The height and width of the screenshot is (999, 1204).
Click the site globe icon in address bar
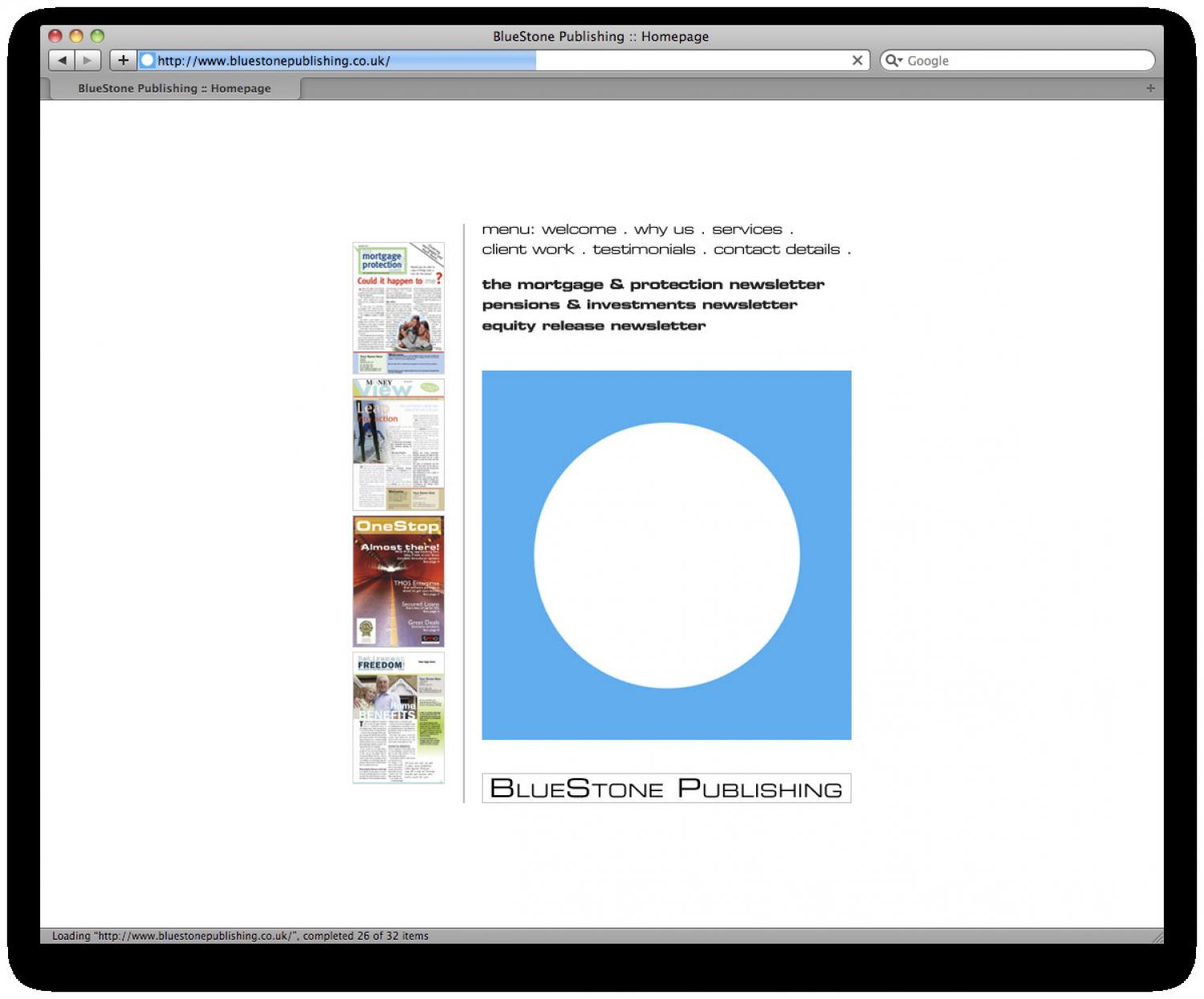[147, 60]
